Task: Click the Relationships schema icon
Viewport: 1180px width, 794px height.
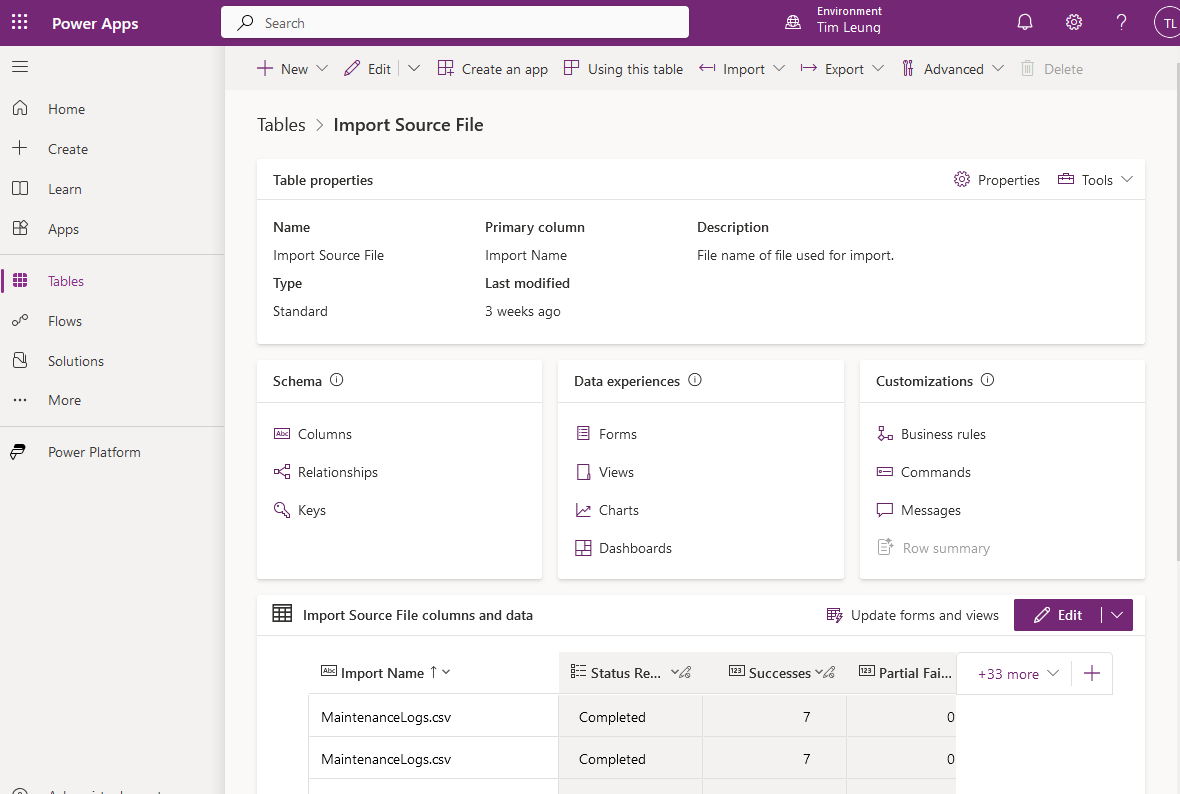Action: point(282,472)
